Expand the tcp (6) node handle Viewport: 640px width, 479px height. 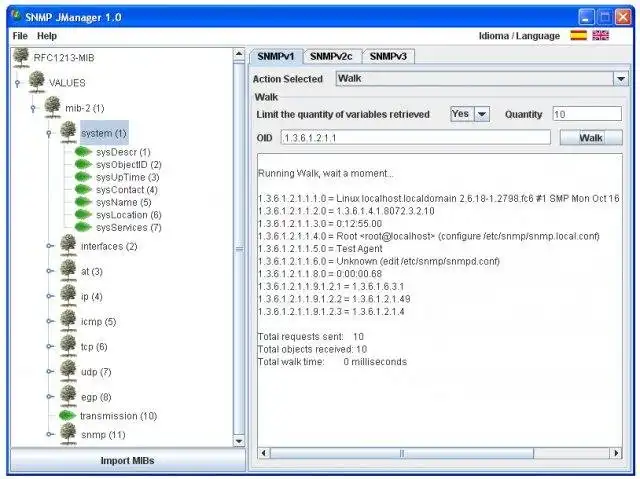pos(49,346)
